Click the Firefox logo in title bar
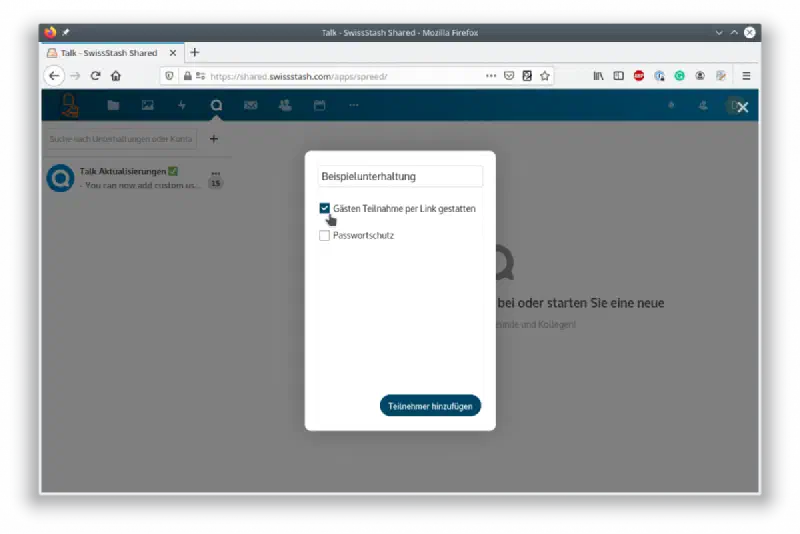Image resolution: width=800 pixels, height=534 pixels. click(50, 32)
